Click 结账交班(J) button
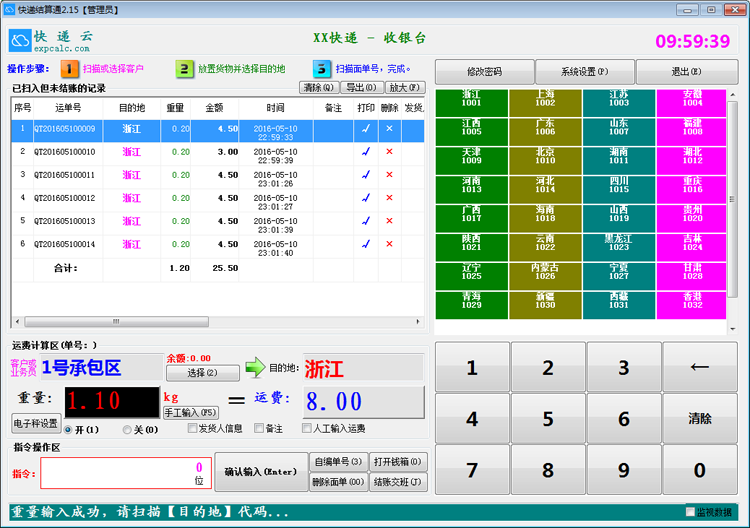Viewport: 750px width, 528px height. coord(397,482)
